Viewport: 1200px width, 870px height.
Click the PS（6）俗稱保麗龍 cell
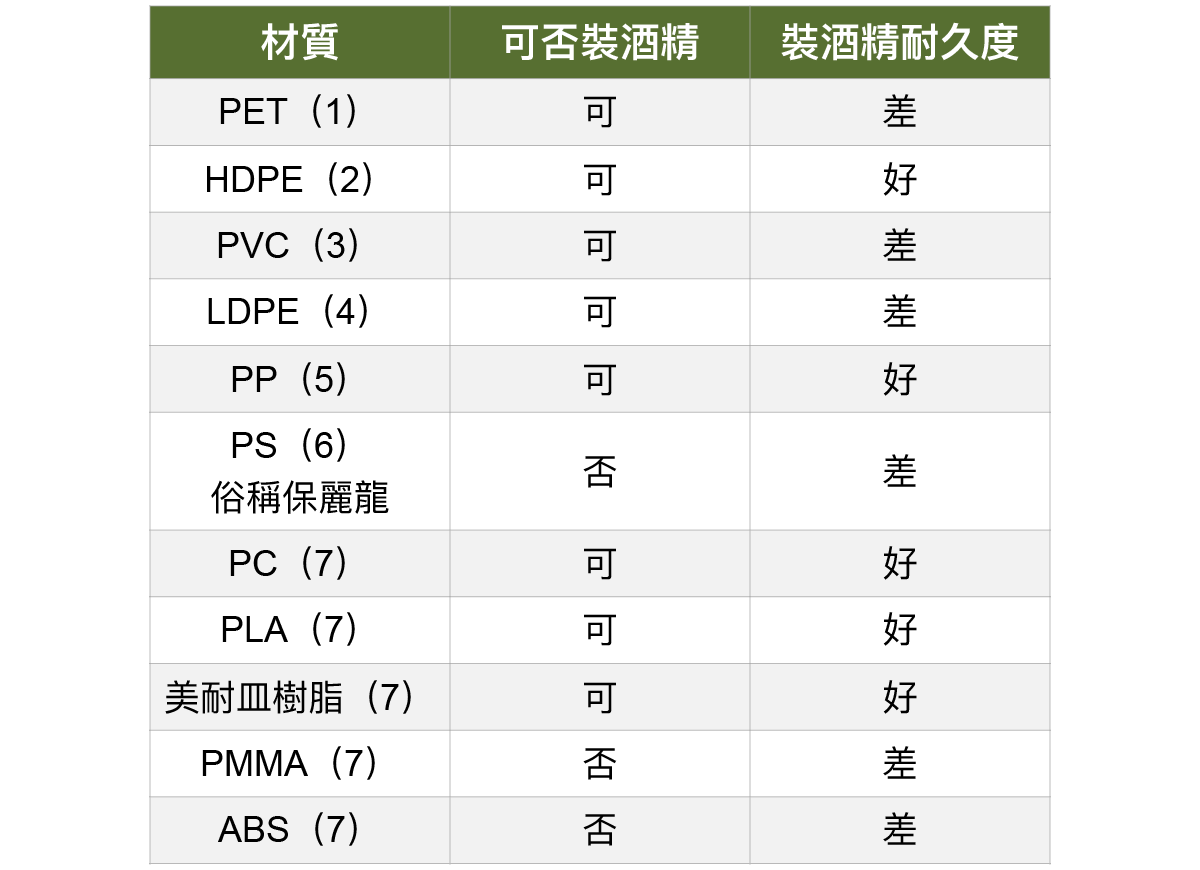(x=300, y=471)
